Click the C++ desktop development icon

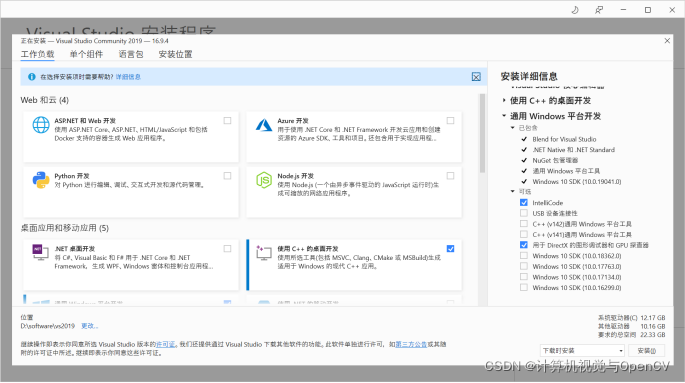263,252
